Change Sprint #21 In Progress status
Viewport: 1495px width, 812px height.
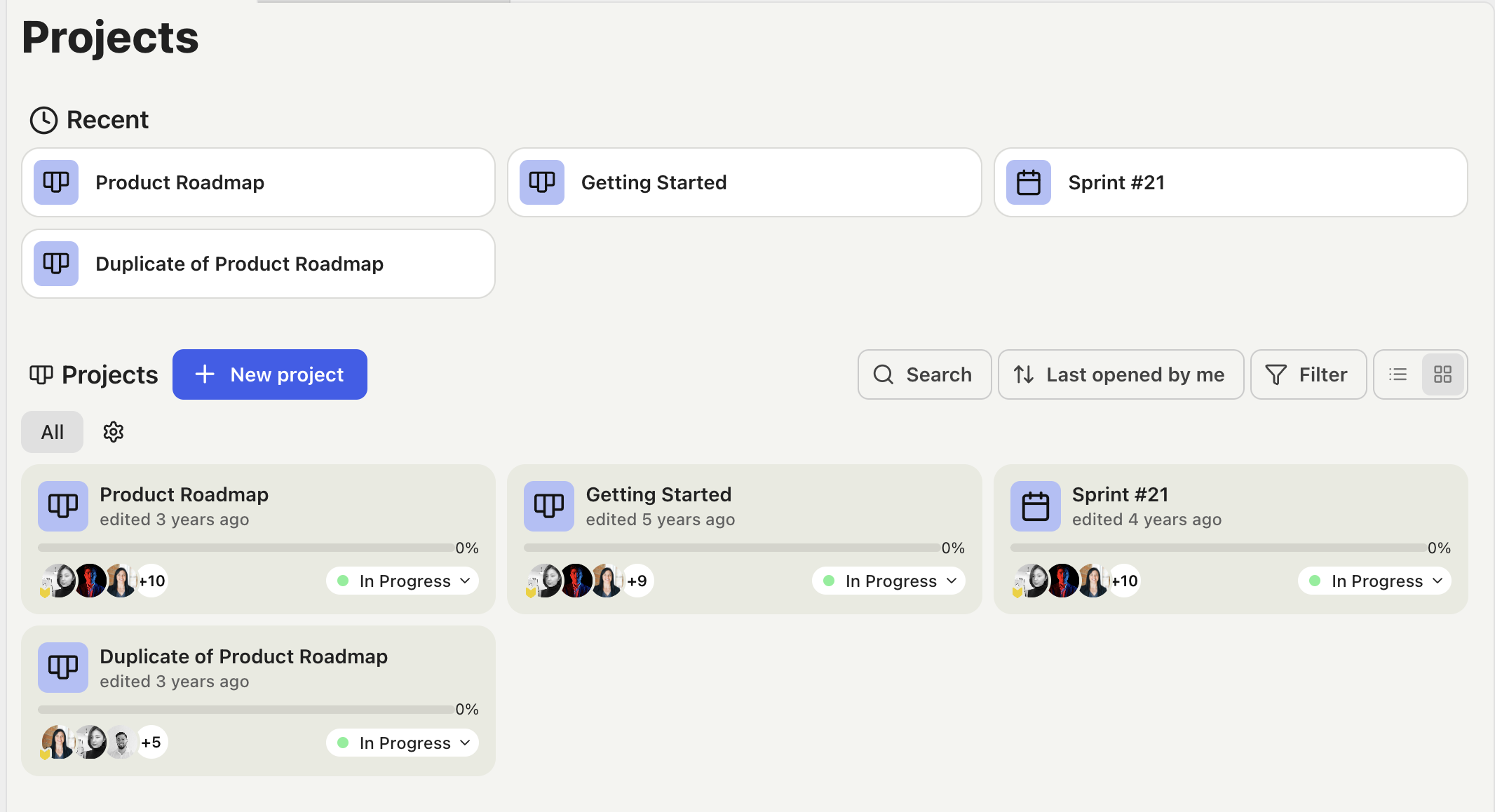1375,581
